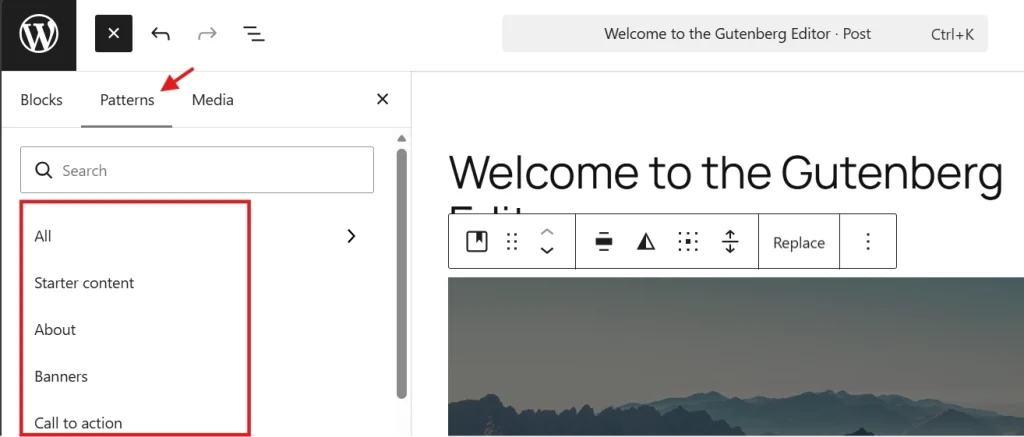Screen dimensions: 1024x437
Task: Open block options three-dot menu
Action: click(868, 242)
